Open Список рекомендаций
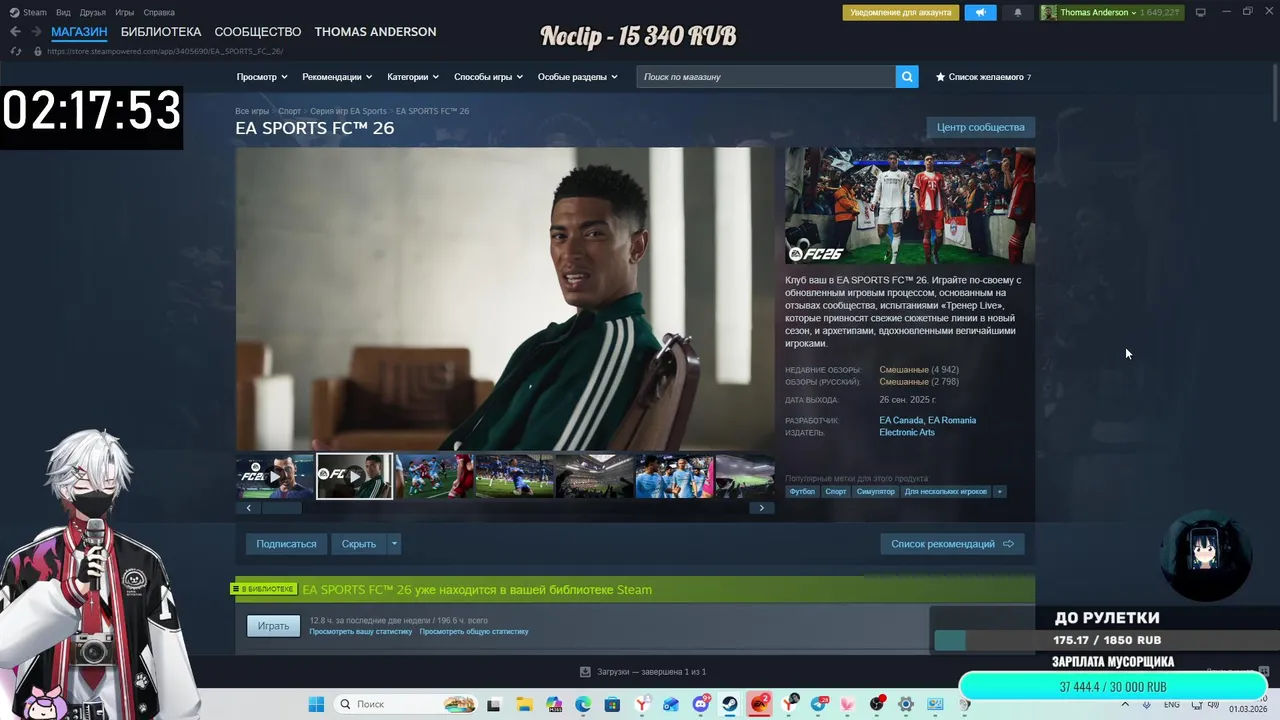This screenshot has height=720, width=1280. click(x=952, y=544)
